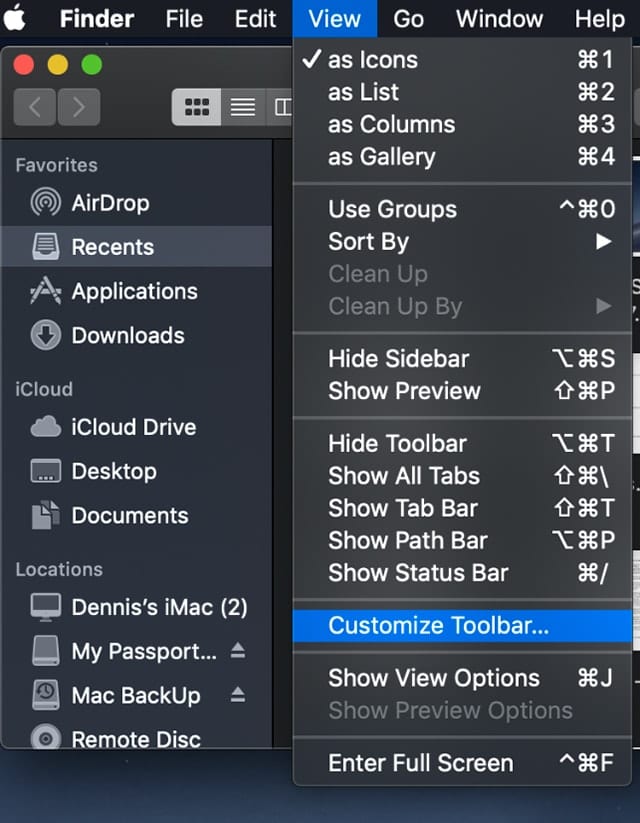Toggle Show Path Bar option
The image size is (640, 823).
407,540
